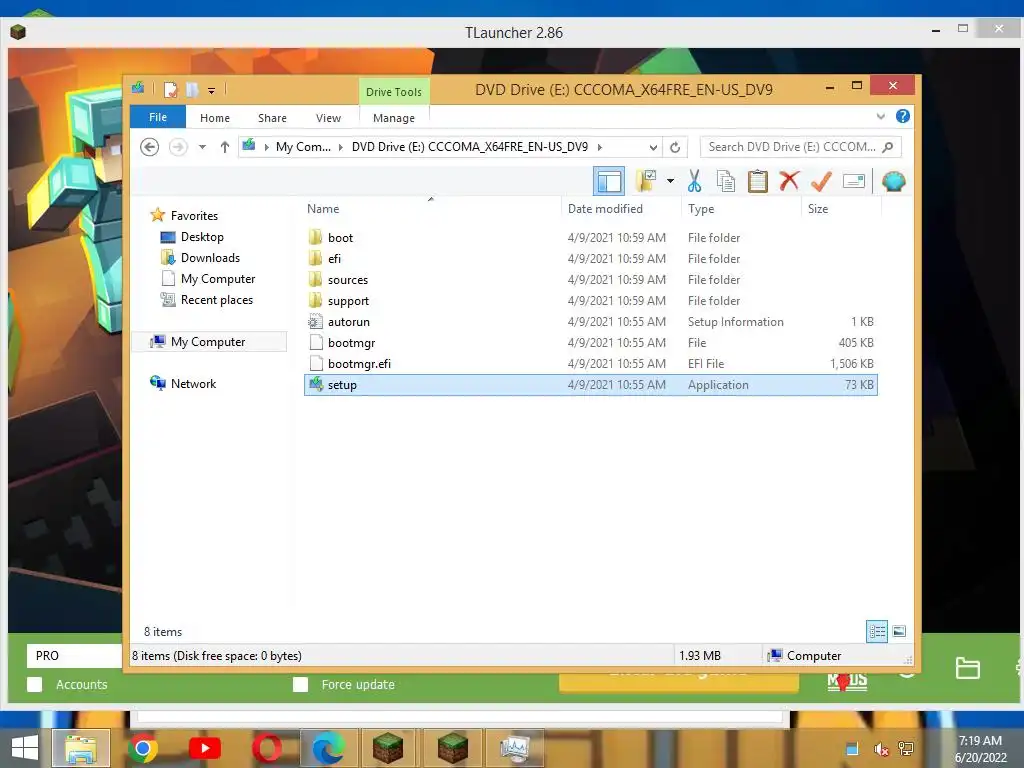Image resolution: width=1024 pixels, height=768 pixels.
Task: Open Google Chrome from the taskbar
Action: tap(143, 748)
